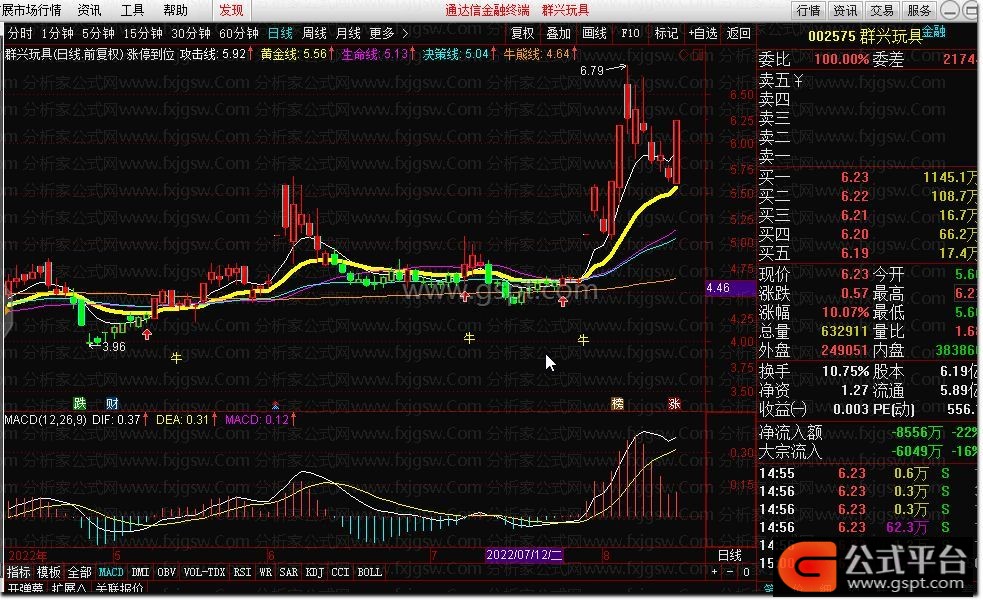This screenshot has height=600, width=983.
Task: Click the 002575 群兴玩具 stock title
Action: click(865, 36)
